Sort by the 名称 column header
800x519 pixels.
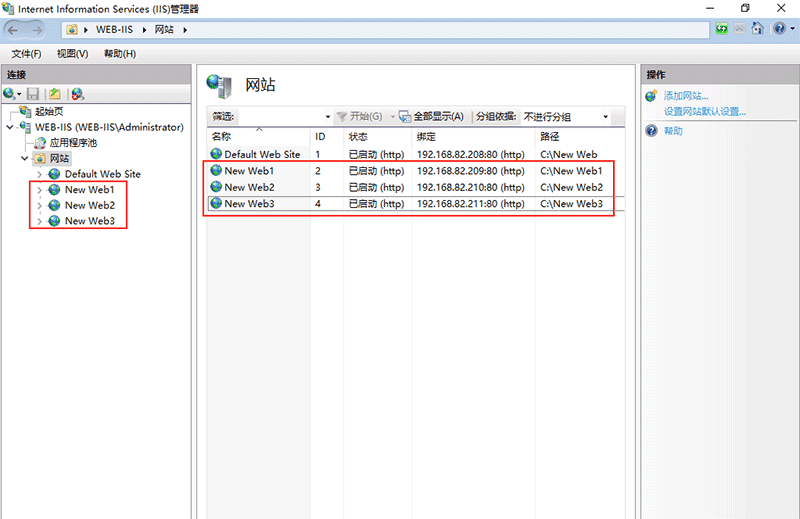259,137
